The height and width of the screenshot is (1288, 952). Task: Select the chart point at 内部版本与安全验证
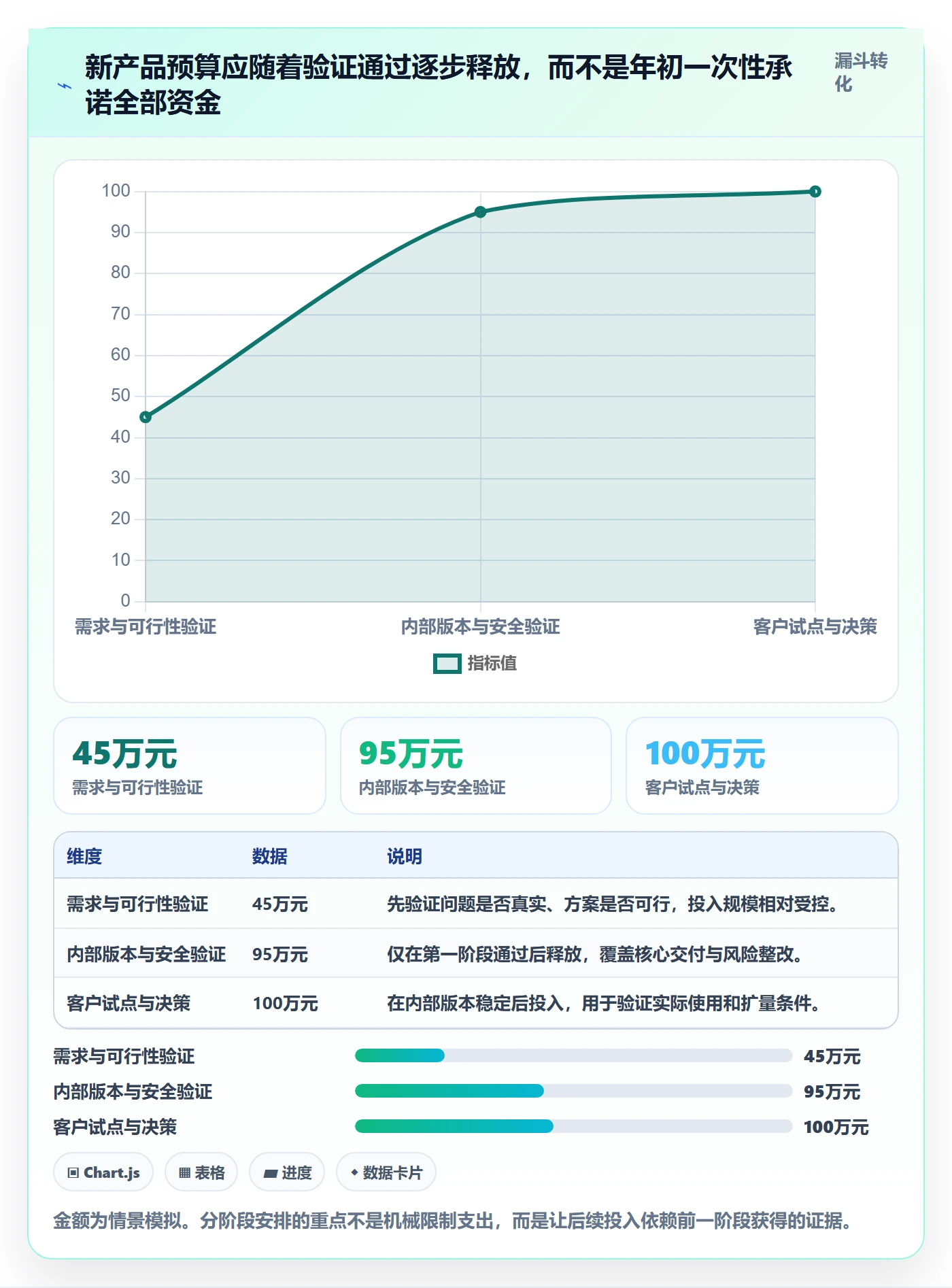click(480, 212)
